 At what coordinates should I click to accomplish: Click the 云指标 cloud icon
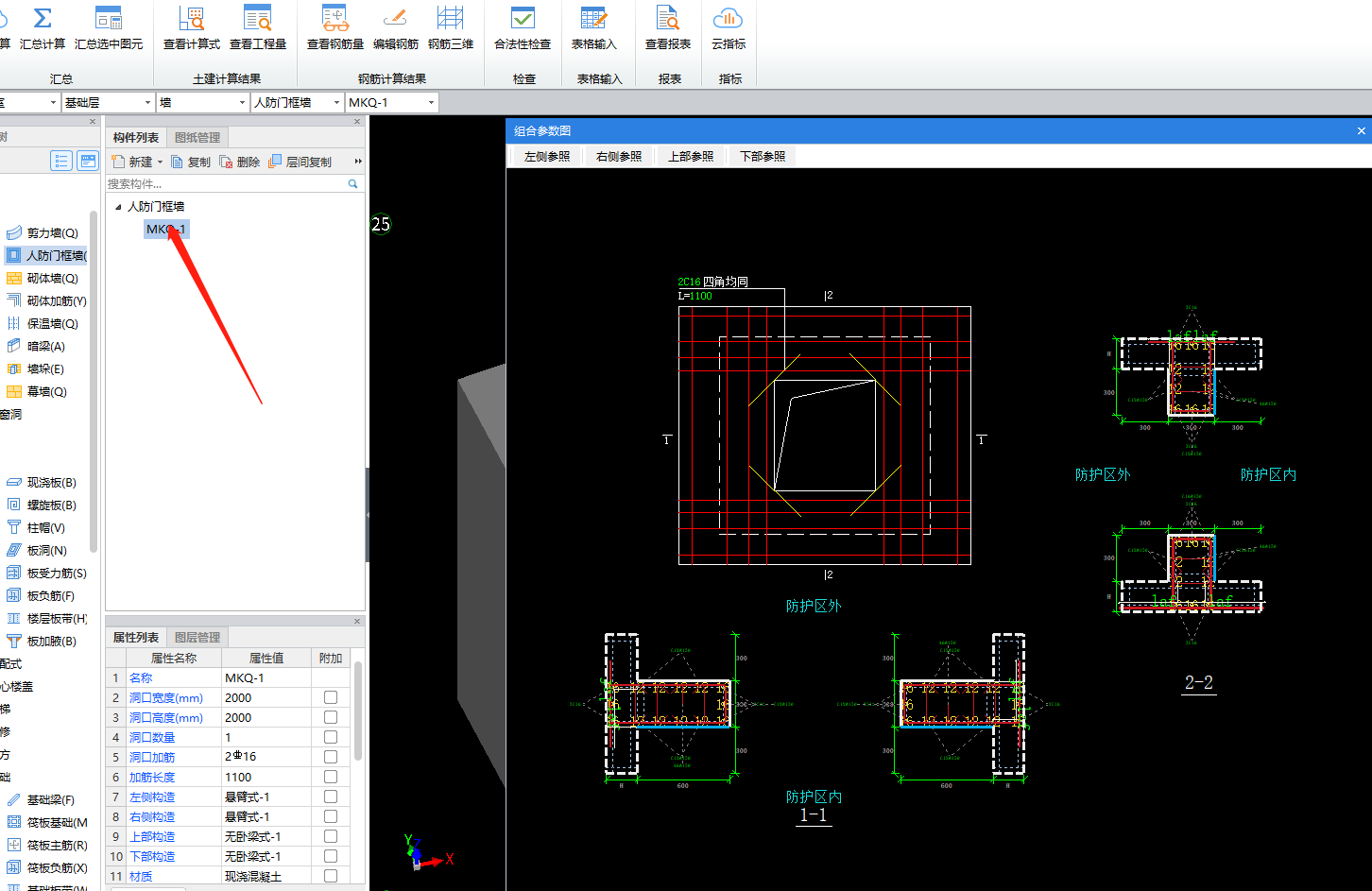(729, 18)
